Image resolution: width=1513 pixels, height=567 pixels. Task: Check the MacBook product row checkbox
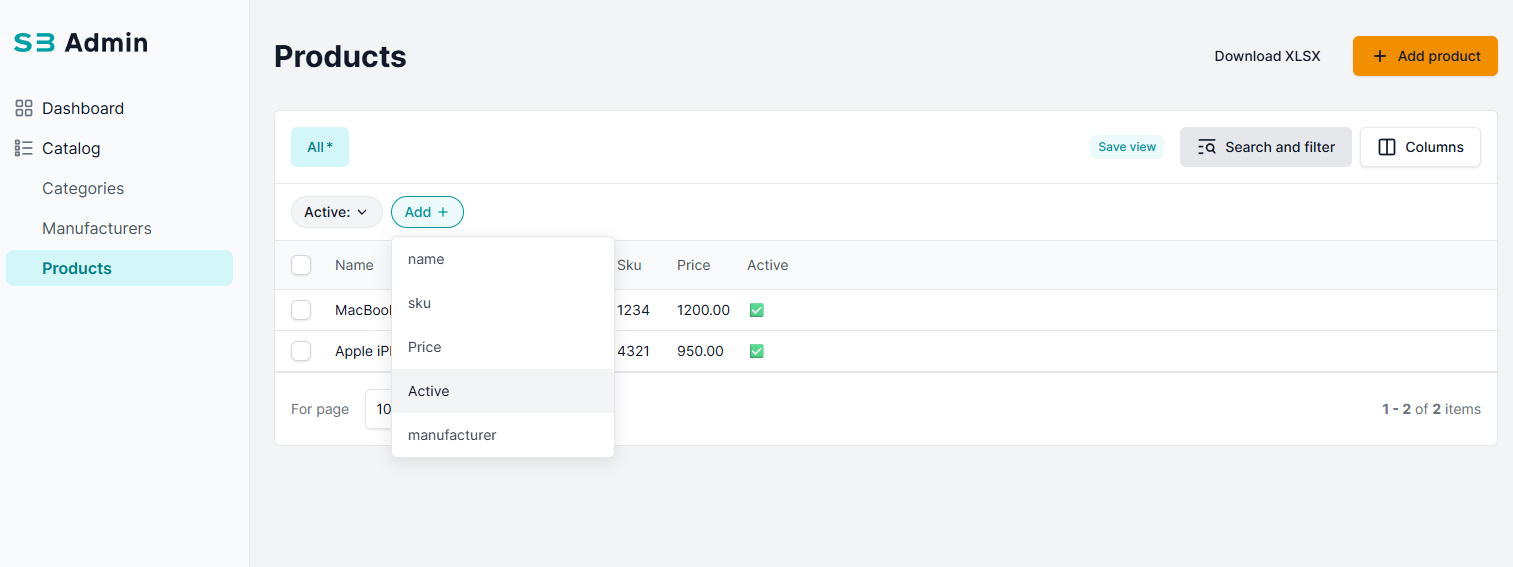(301, 310)
